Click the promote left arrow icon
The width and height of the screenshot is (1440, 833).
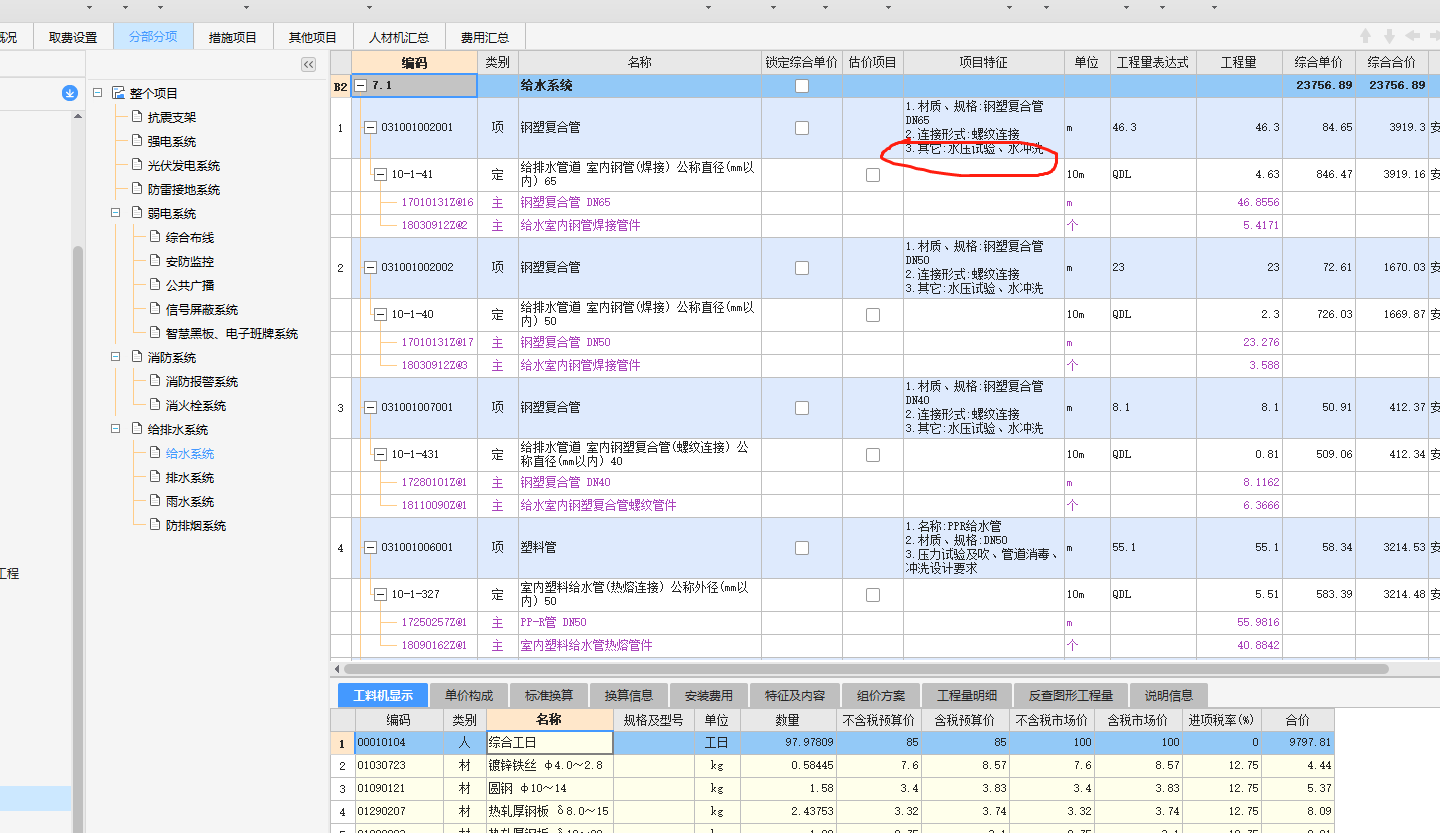1412,36
